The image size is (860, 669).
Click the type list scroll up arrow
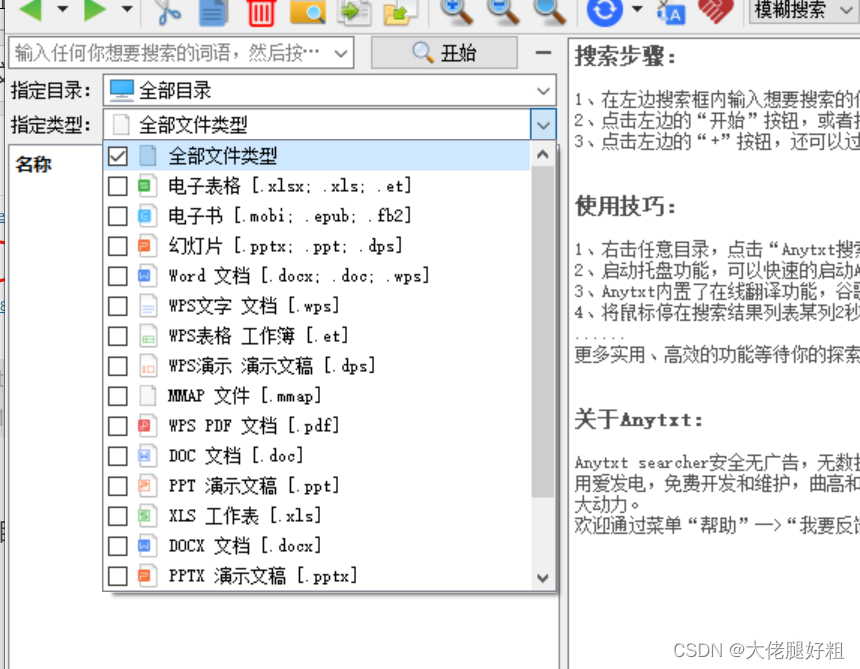coord(543,154)
